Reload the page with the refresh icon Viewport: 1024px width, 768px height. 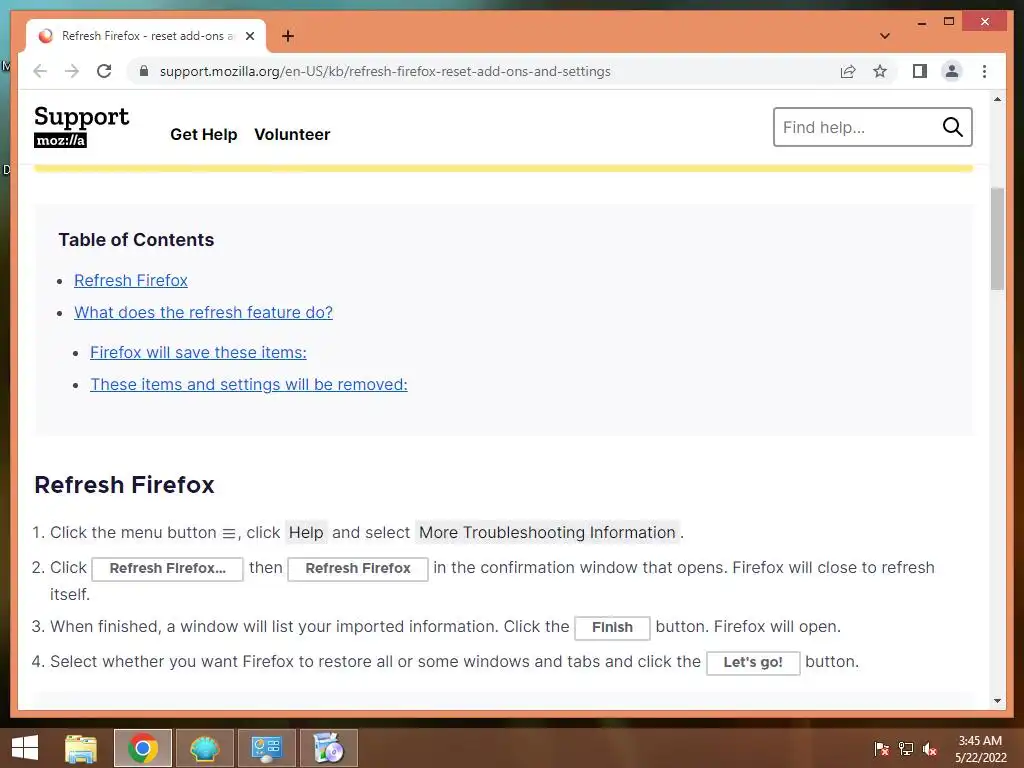click(104, 71)
